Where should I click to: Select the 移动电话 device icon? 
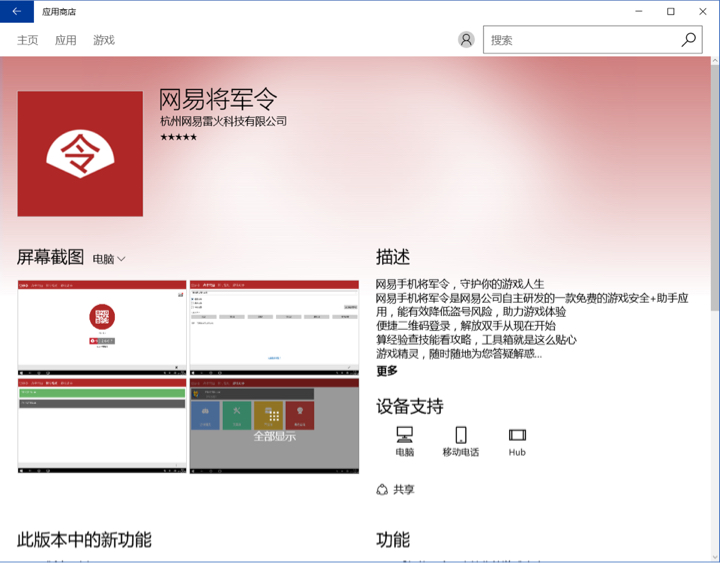461,435
